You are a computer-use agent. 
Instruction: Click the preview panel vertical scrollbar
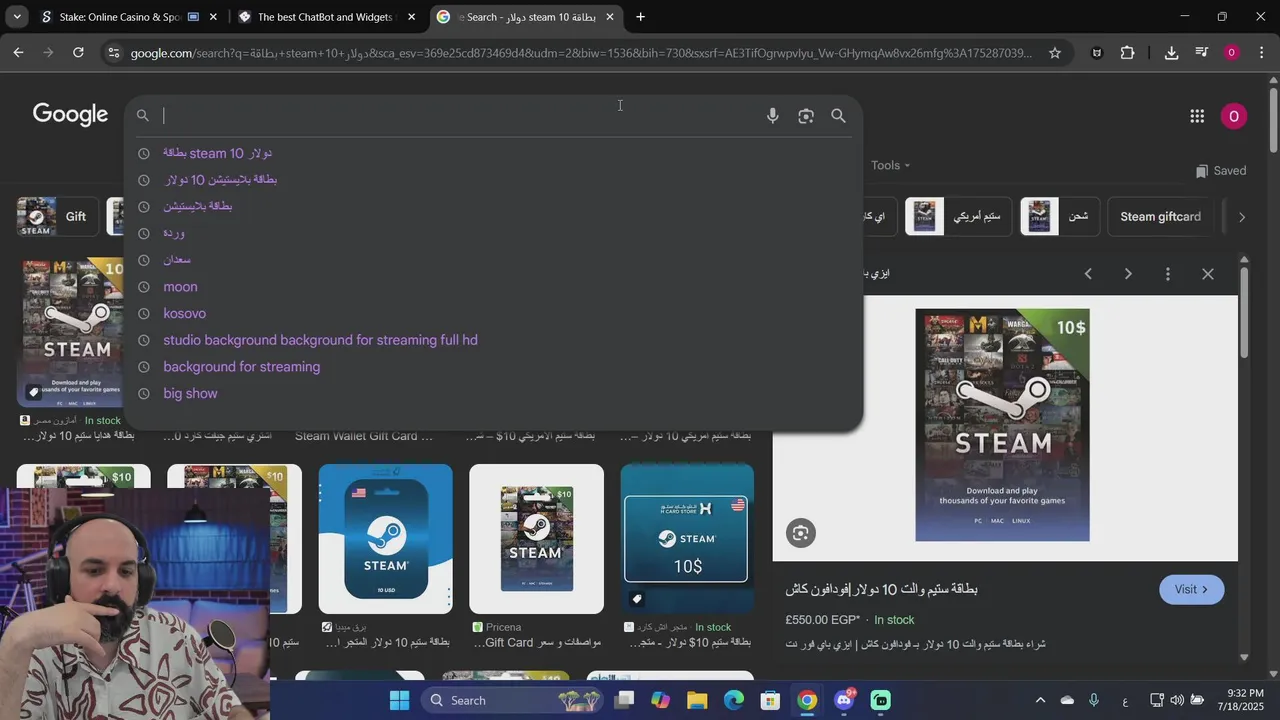click(1244, 312)
